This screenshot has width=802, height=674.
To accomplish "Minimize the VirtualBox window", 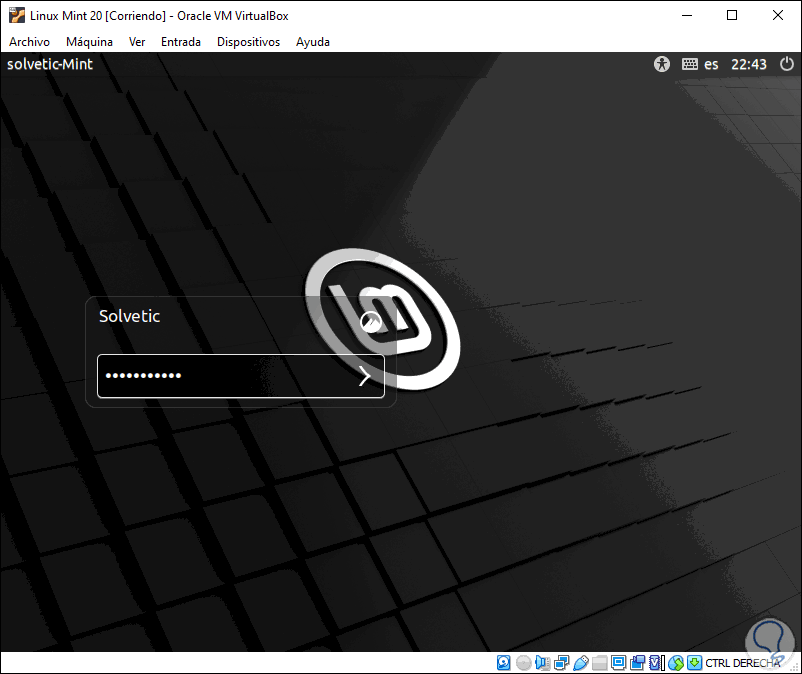I will [687, 15].
